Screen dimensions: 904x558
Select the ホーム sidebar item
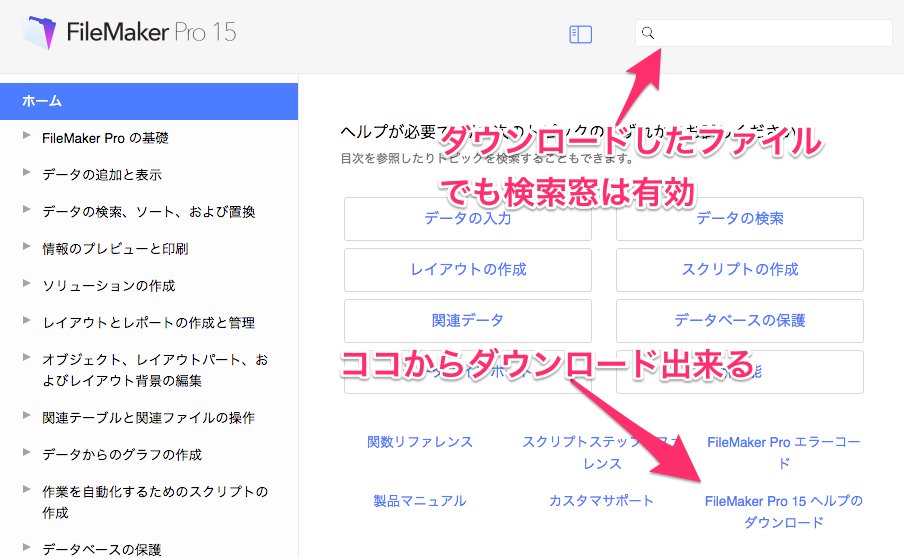(x=149, y=101)
